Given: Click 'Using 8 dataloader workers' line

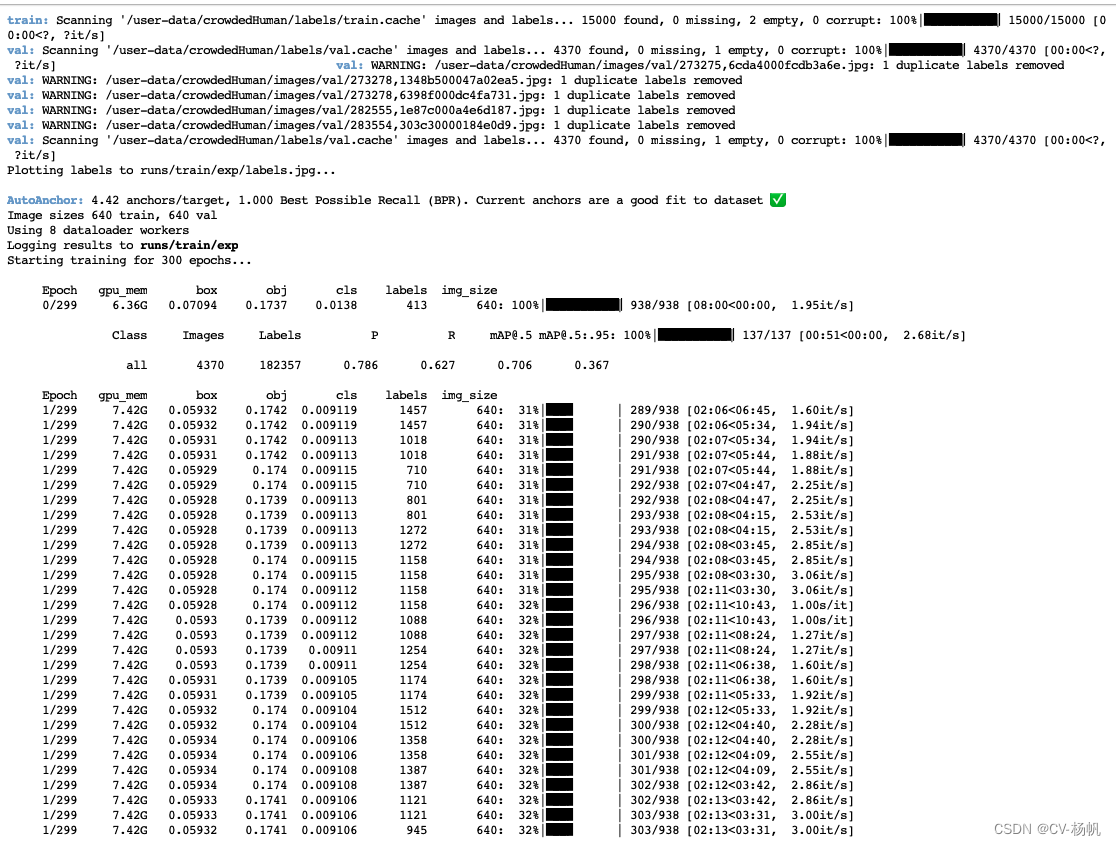Looking at the screenshot, I should pyautogui.click(x=98, y=230).
